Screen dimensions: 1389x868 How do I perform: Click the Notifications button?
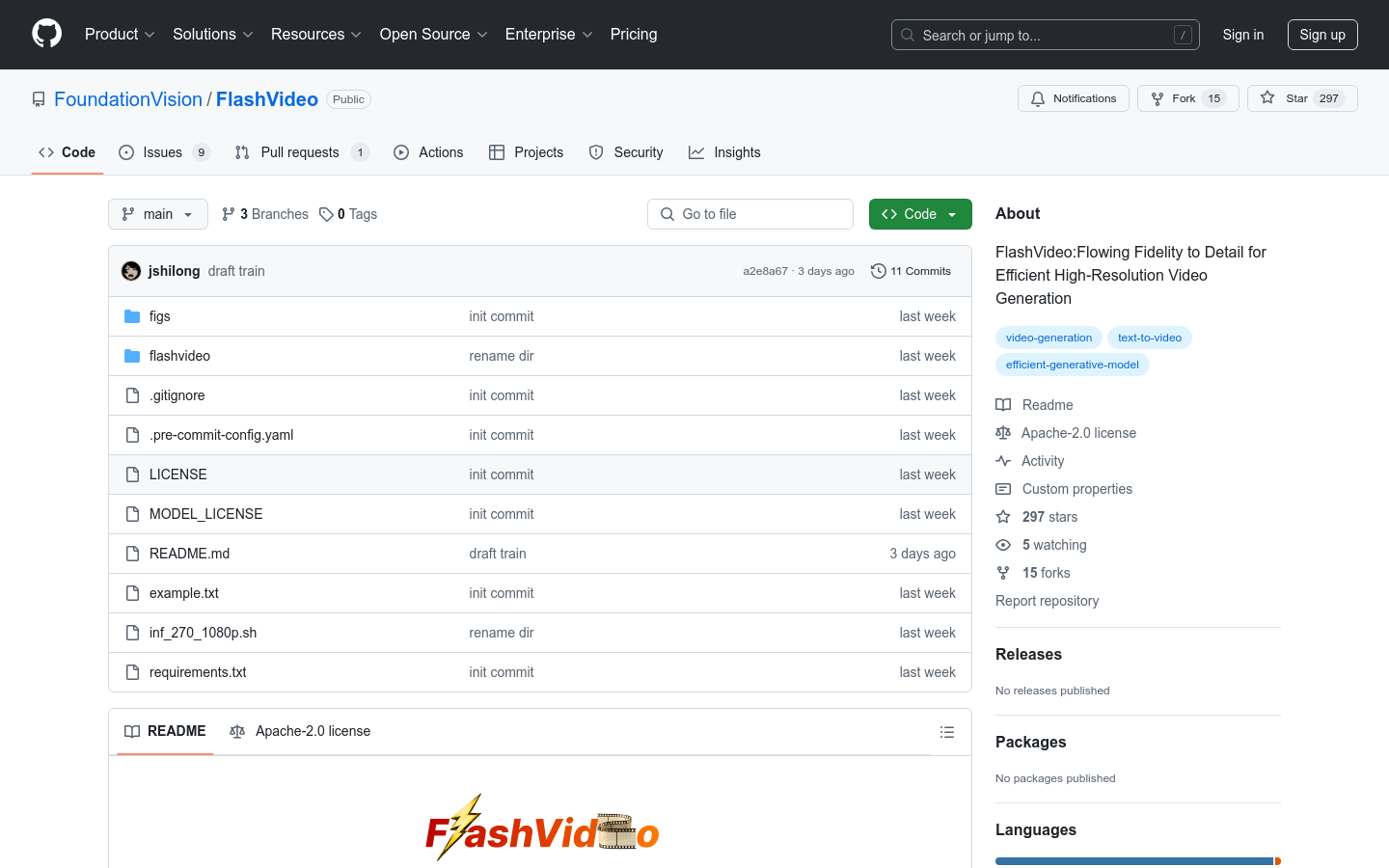coord(1074,98)
